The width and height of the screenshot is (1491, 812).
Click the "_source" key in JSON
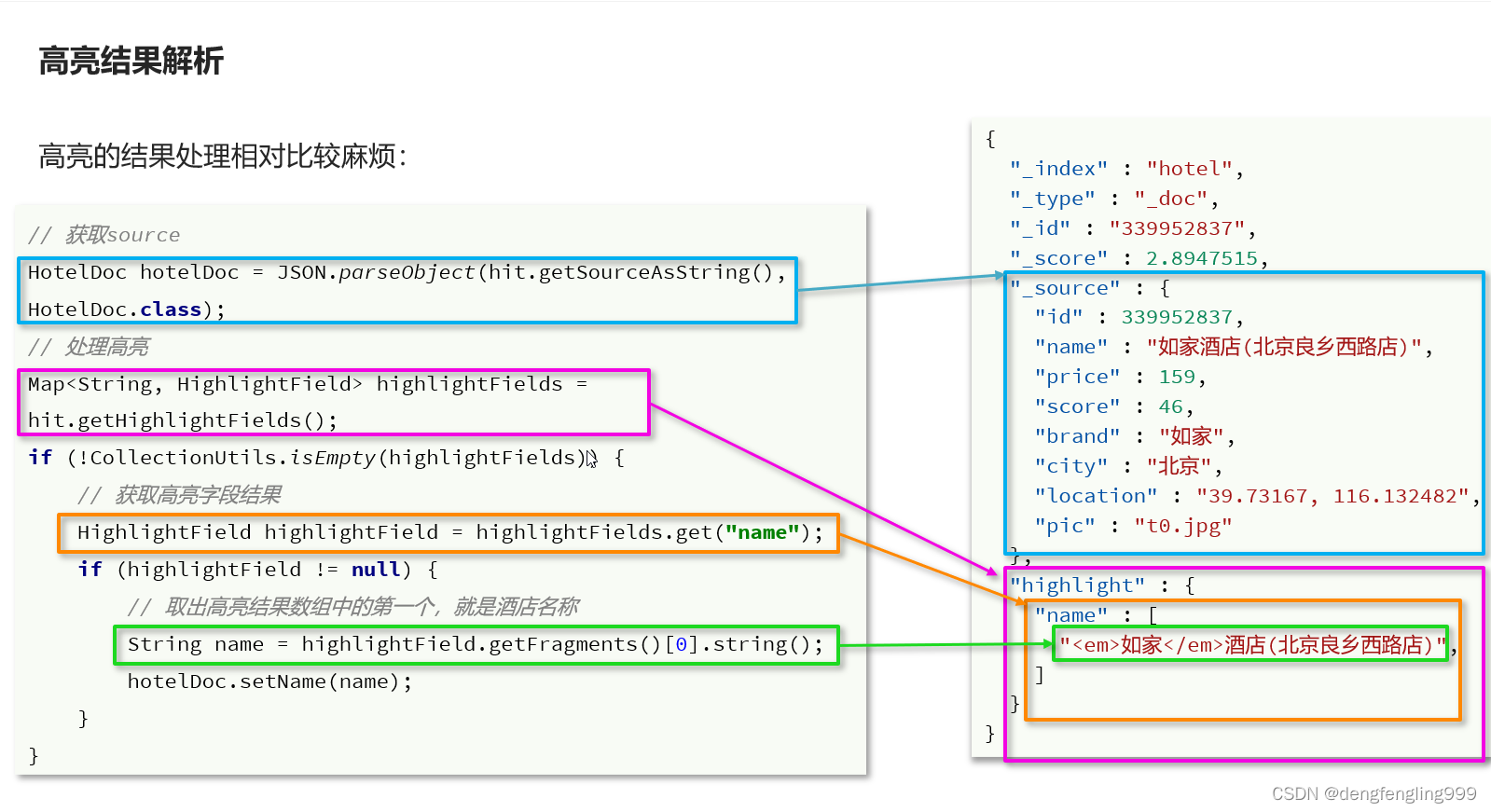(1065, 288)
